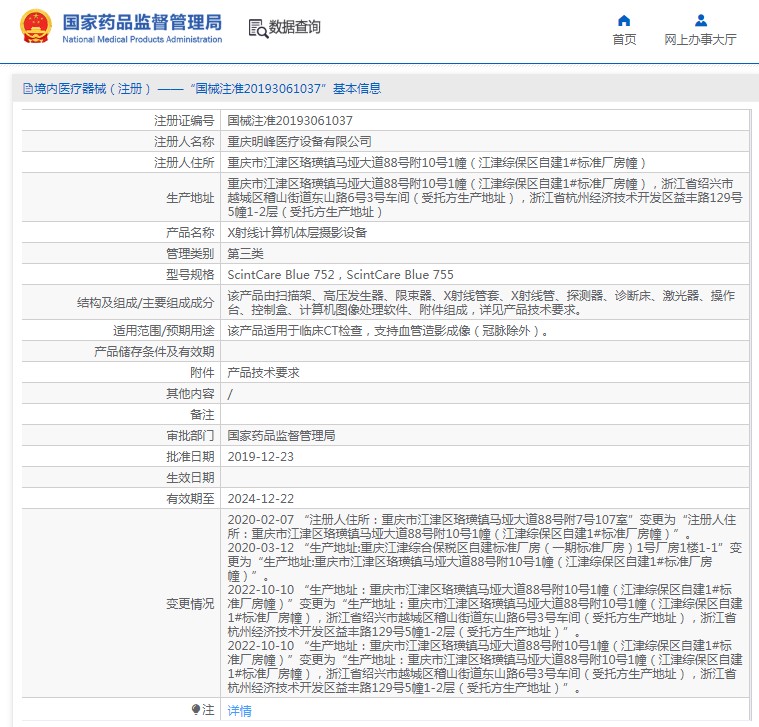
Task: Click the 国家药品监督管理局 header title
Action: pyautogui.click(x=142, y=22)
